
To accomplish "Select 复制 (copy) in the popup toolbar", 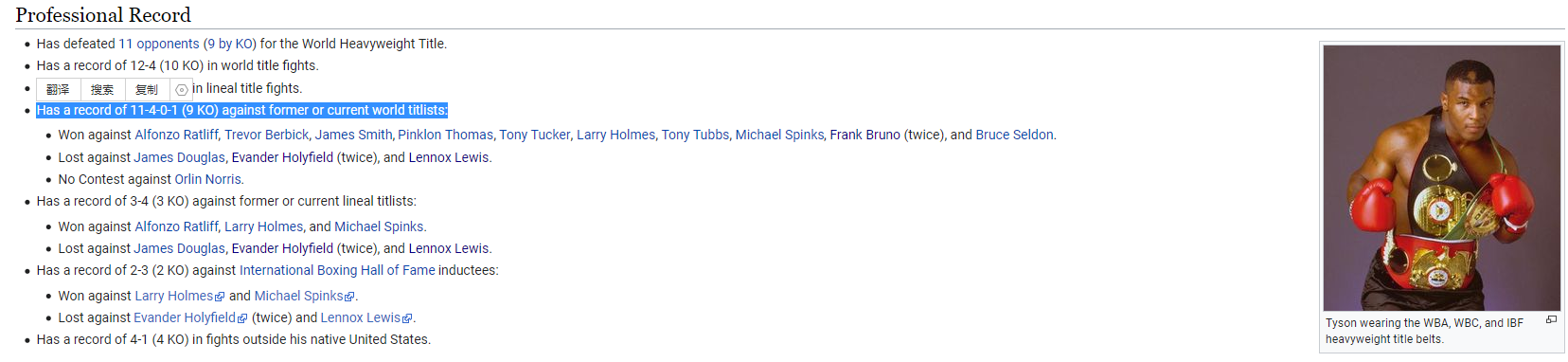I will pyautogui.click(x=147, y=89).
